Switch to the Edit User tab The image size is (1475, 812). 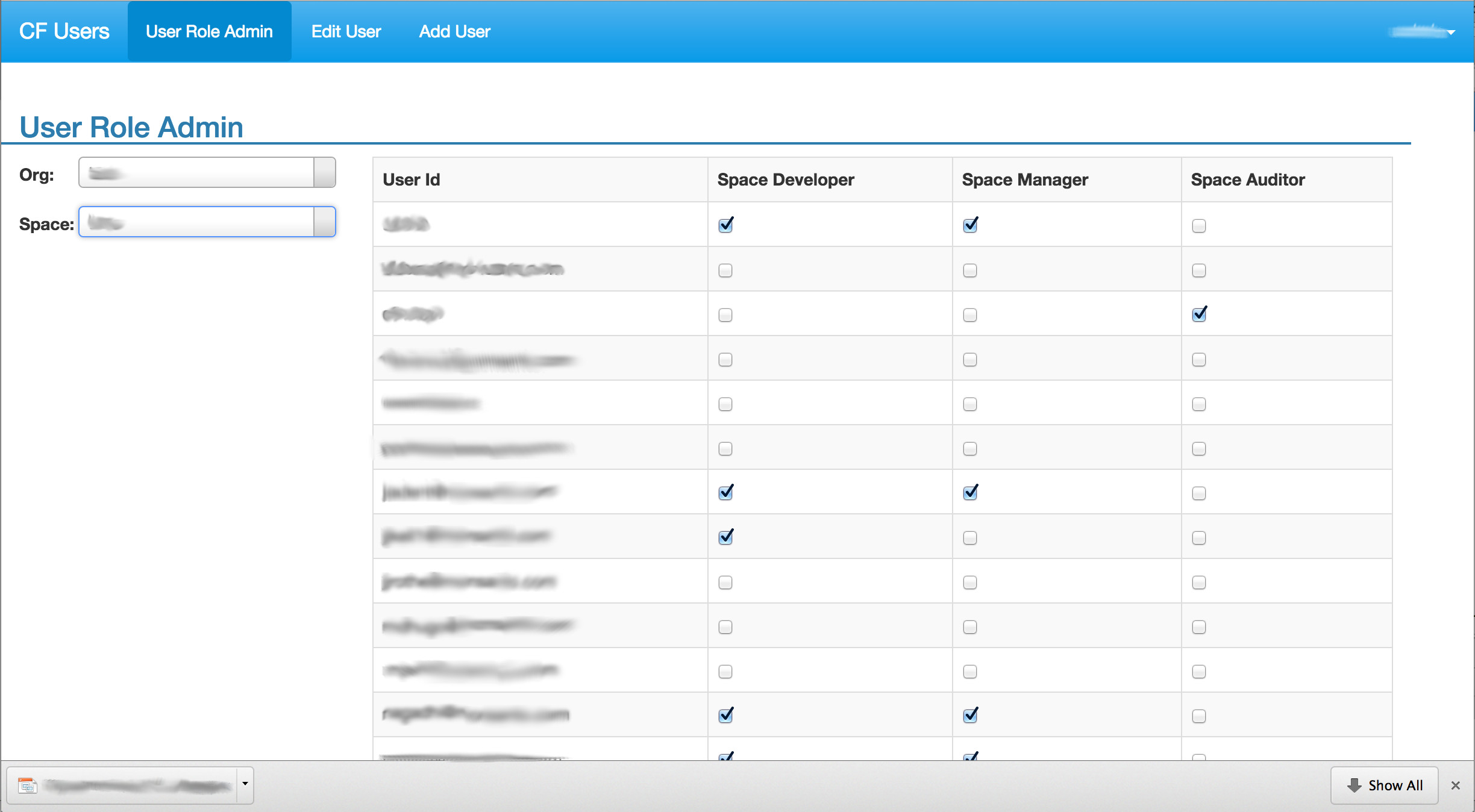346,31
